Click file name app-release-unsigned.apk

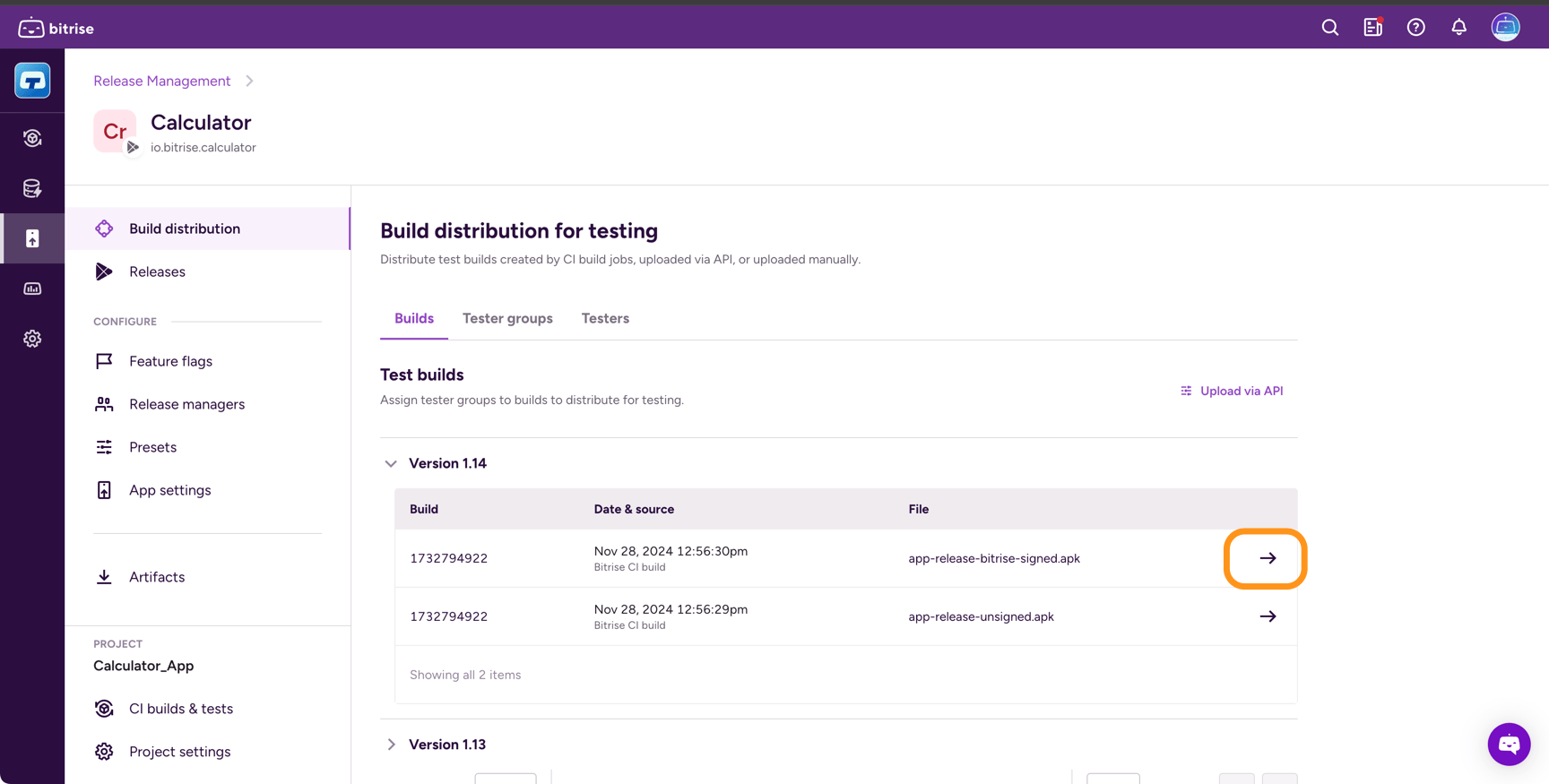point(981,616)
